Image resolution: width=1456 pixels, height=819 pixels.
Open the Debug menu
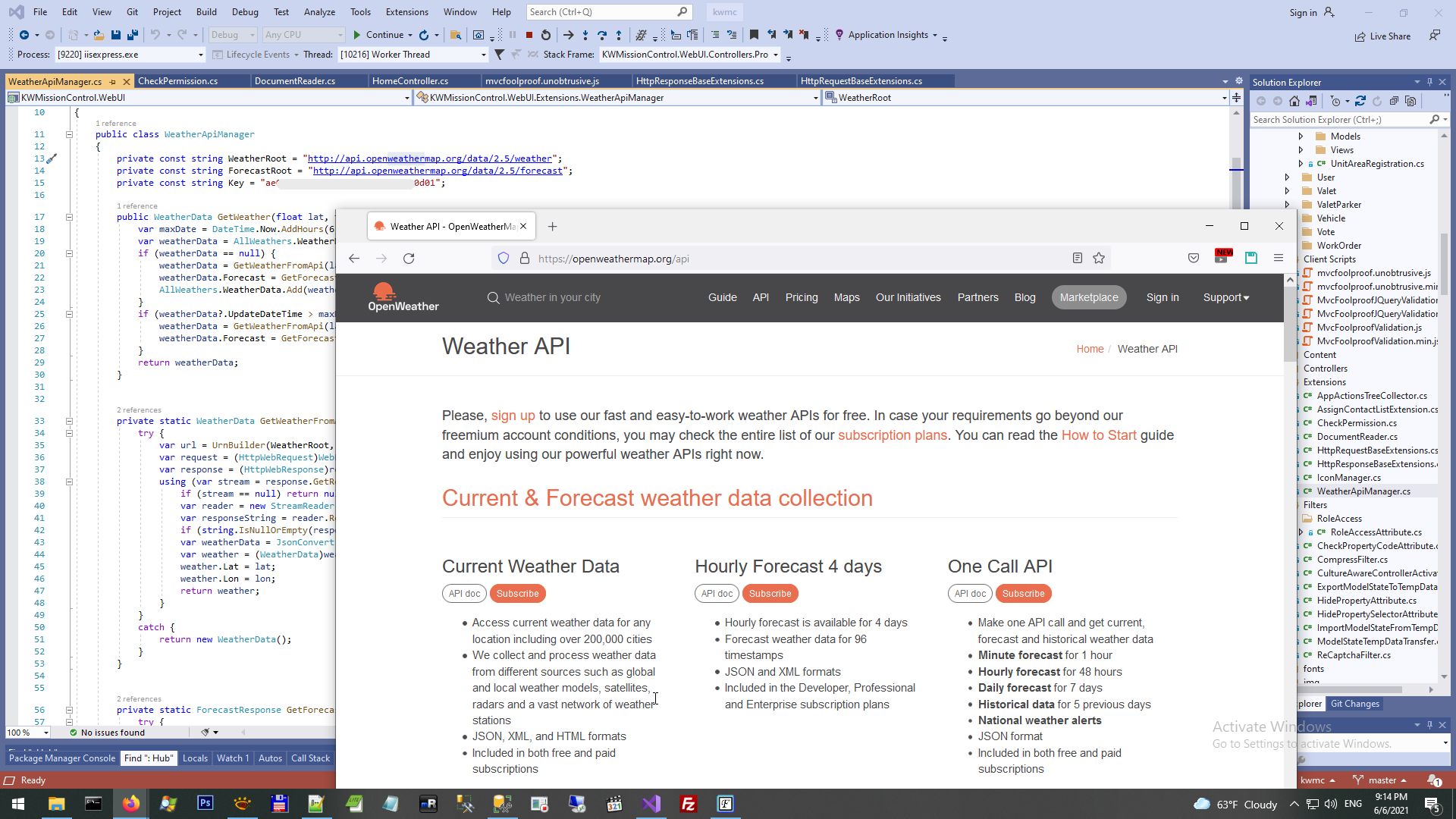(245, 12)
